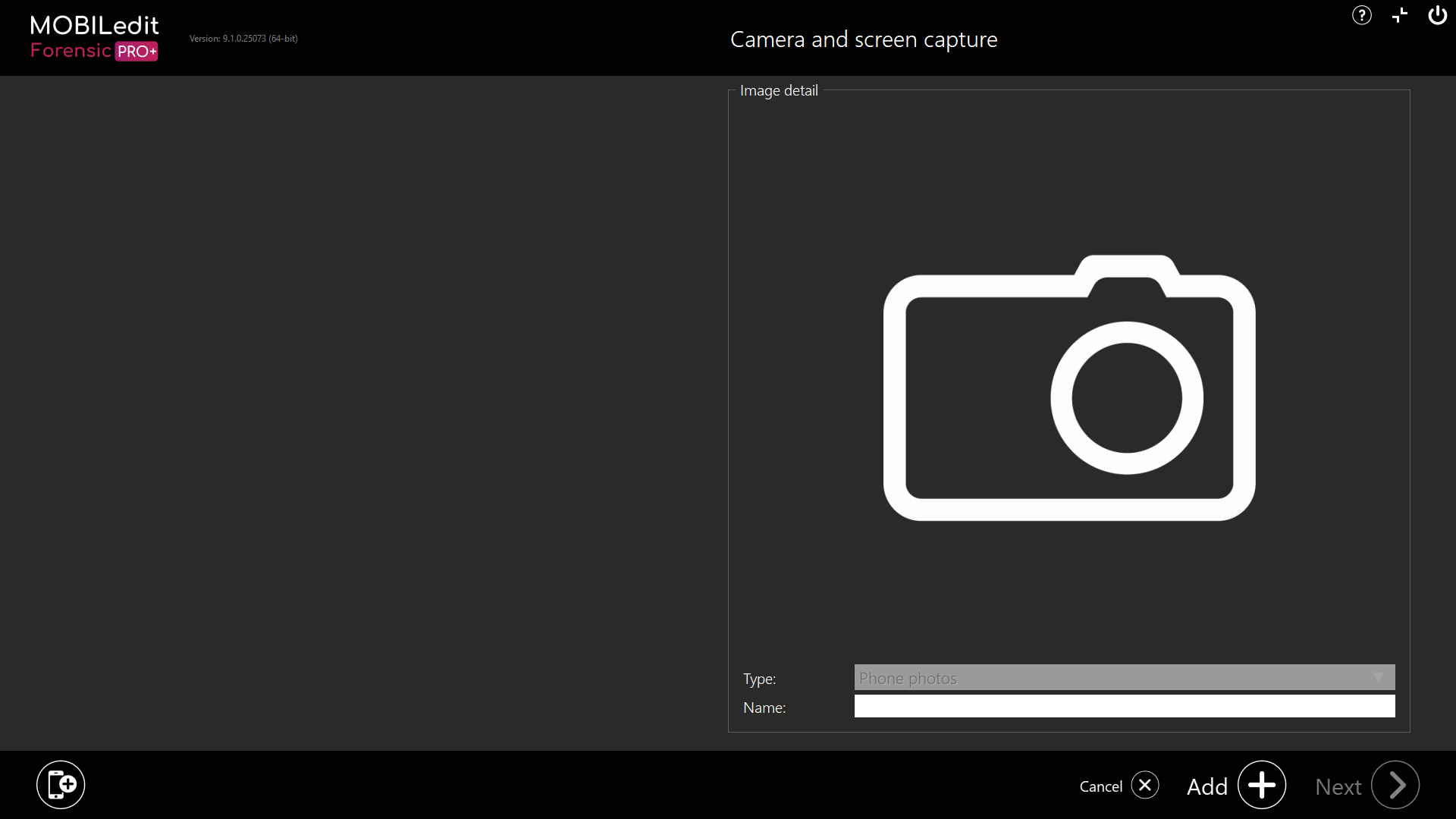Click the circled X cancel icon
Screen dimensions: 1456x819
[1145, 785]
